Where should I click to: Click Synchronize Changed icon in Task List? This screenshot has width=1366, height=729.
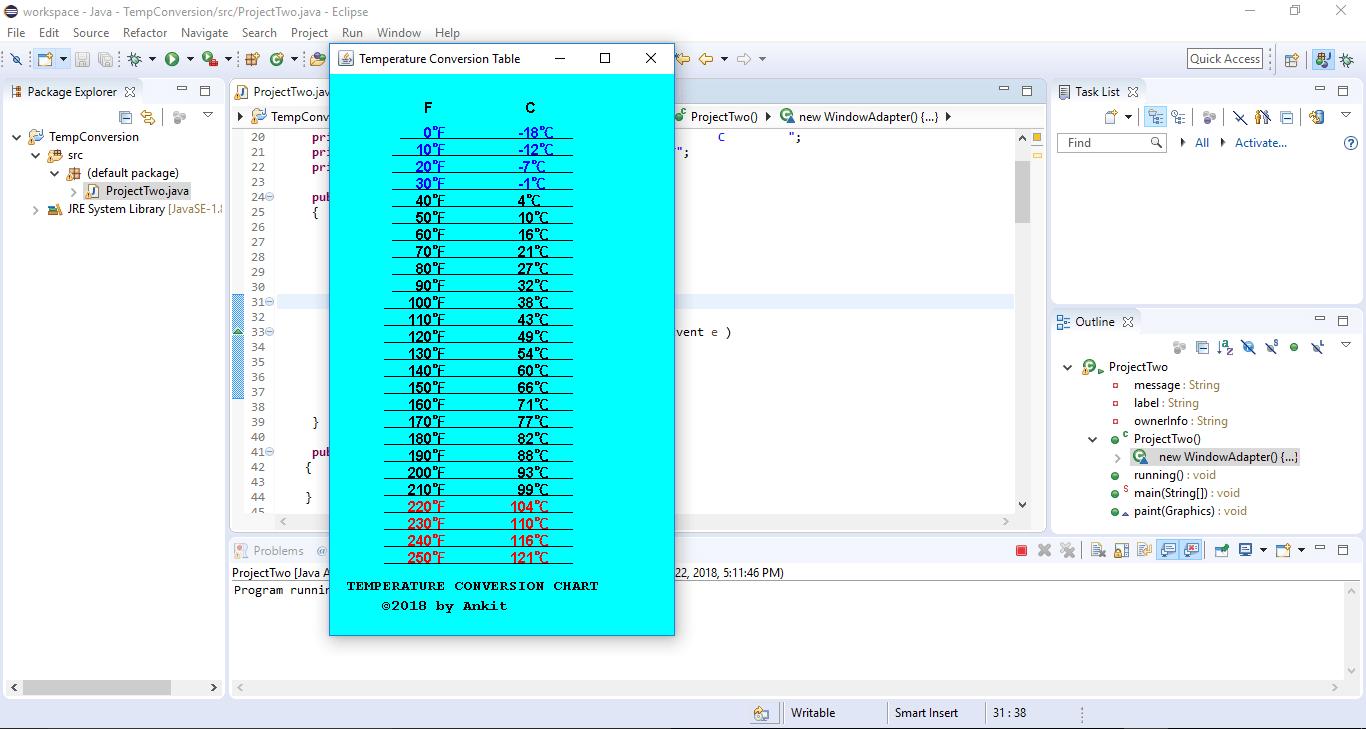[1316, 117]
